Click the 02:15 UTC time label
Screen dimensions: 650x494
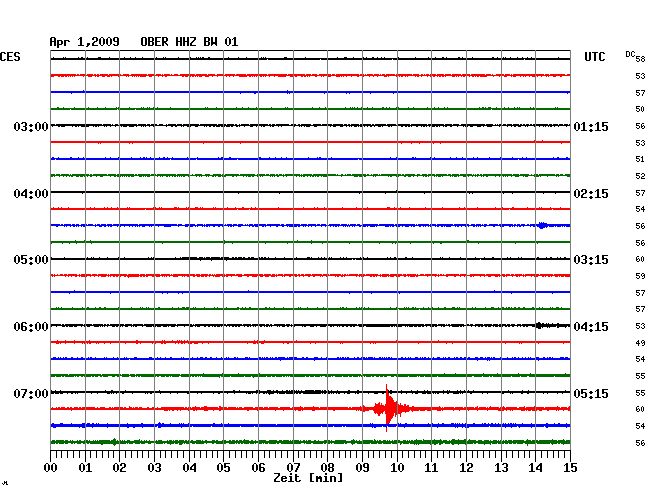coord(591,194)
